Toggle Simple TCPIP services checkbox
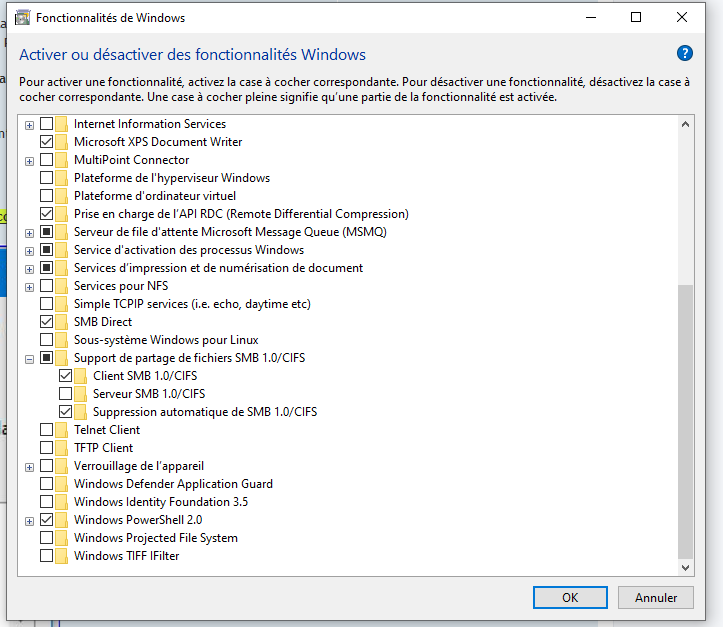The image size is (723, 627). click(x=47, y=303)
